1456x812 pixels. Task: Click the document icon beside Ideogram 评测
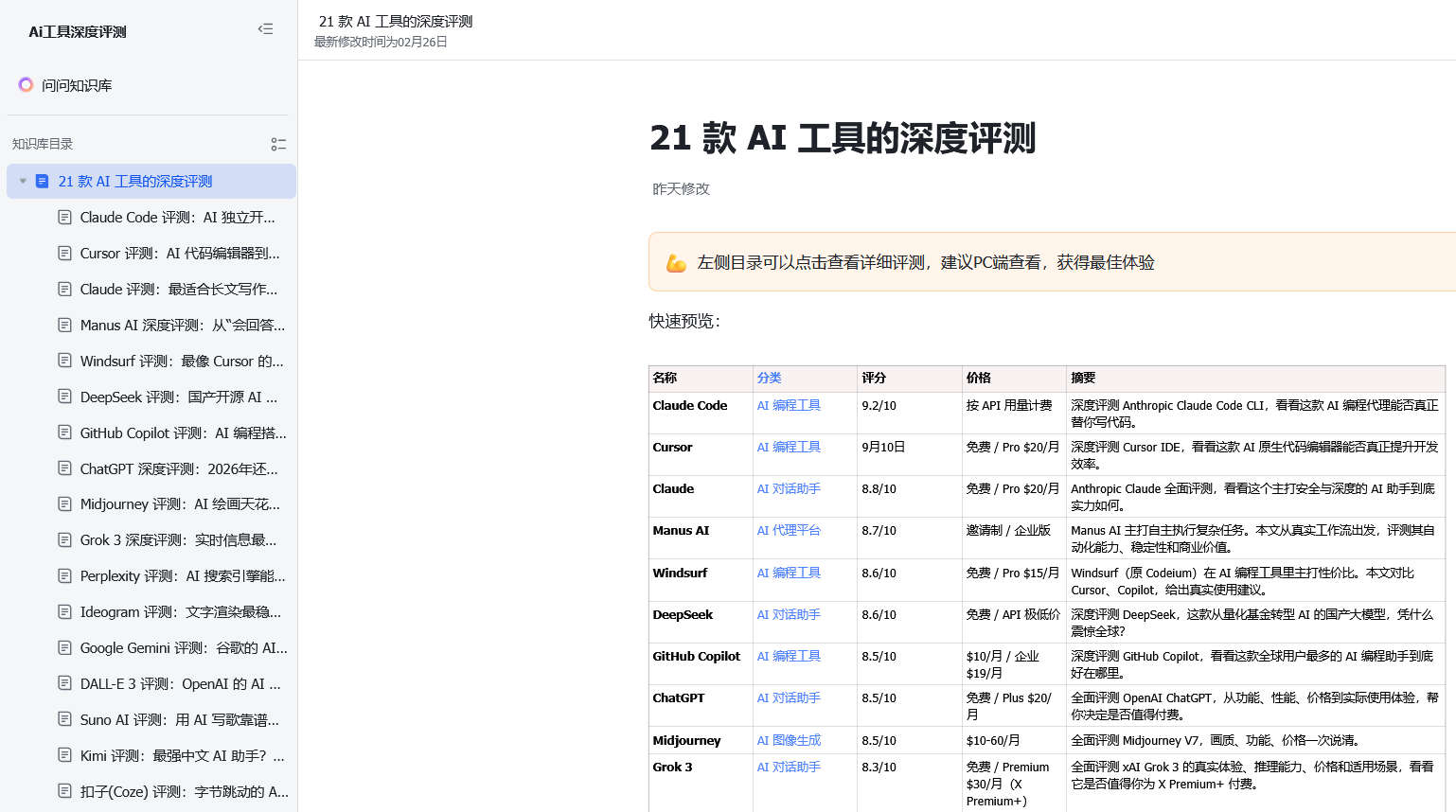64,612
